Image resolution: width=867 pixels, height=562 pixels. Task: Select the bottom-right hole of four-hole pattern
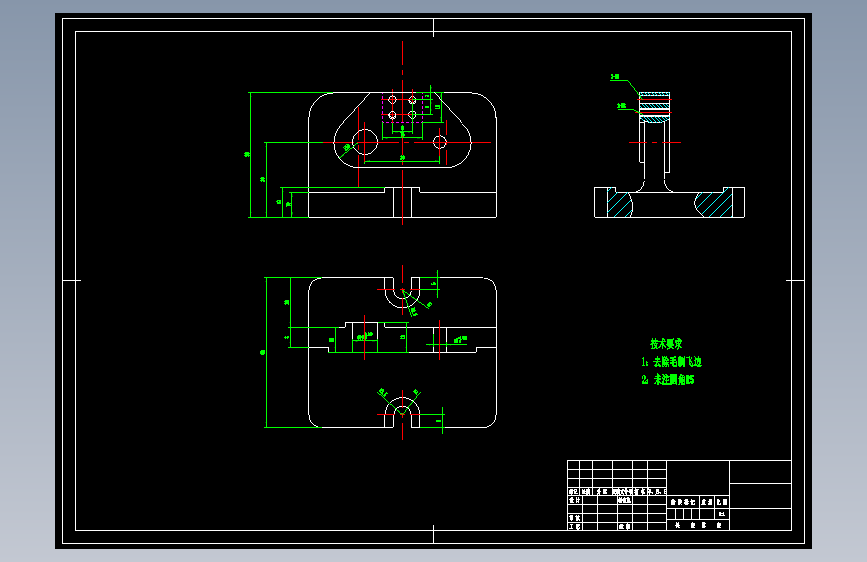click(412, 115)
